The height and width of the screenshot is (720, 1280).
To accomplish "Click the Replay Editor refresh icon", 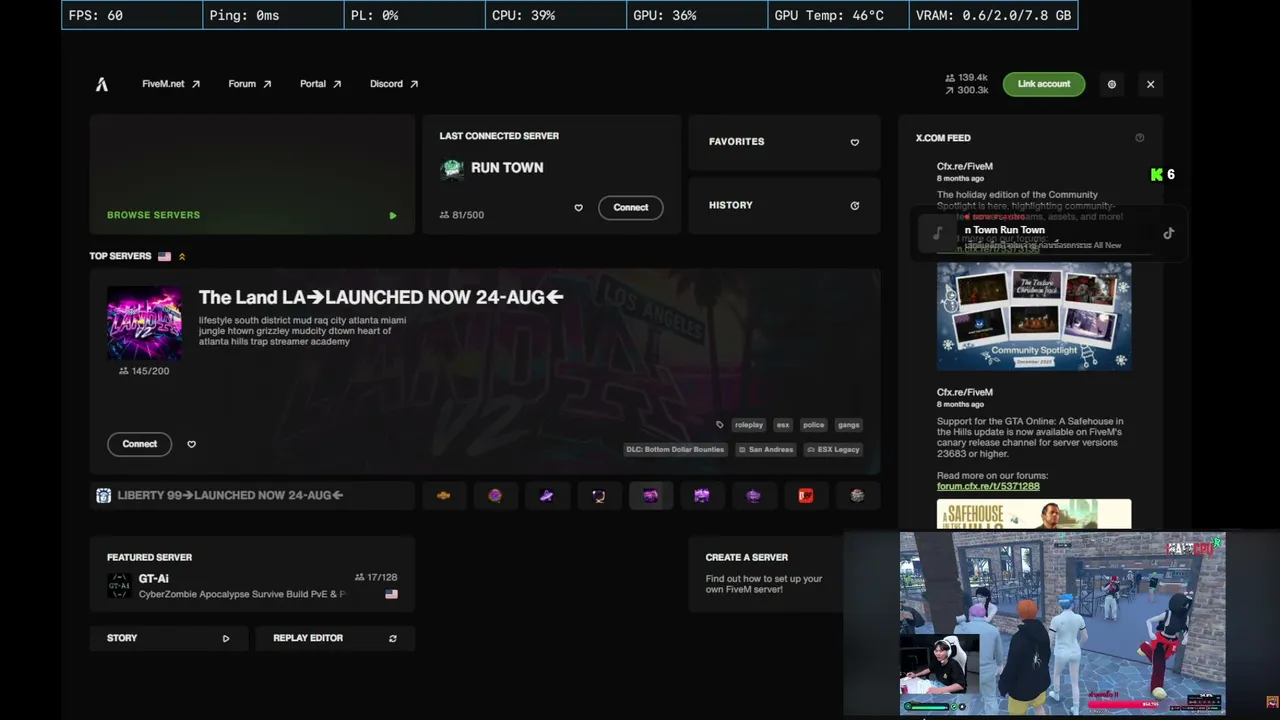I will pos(393,638).
